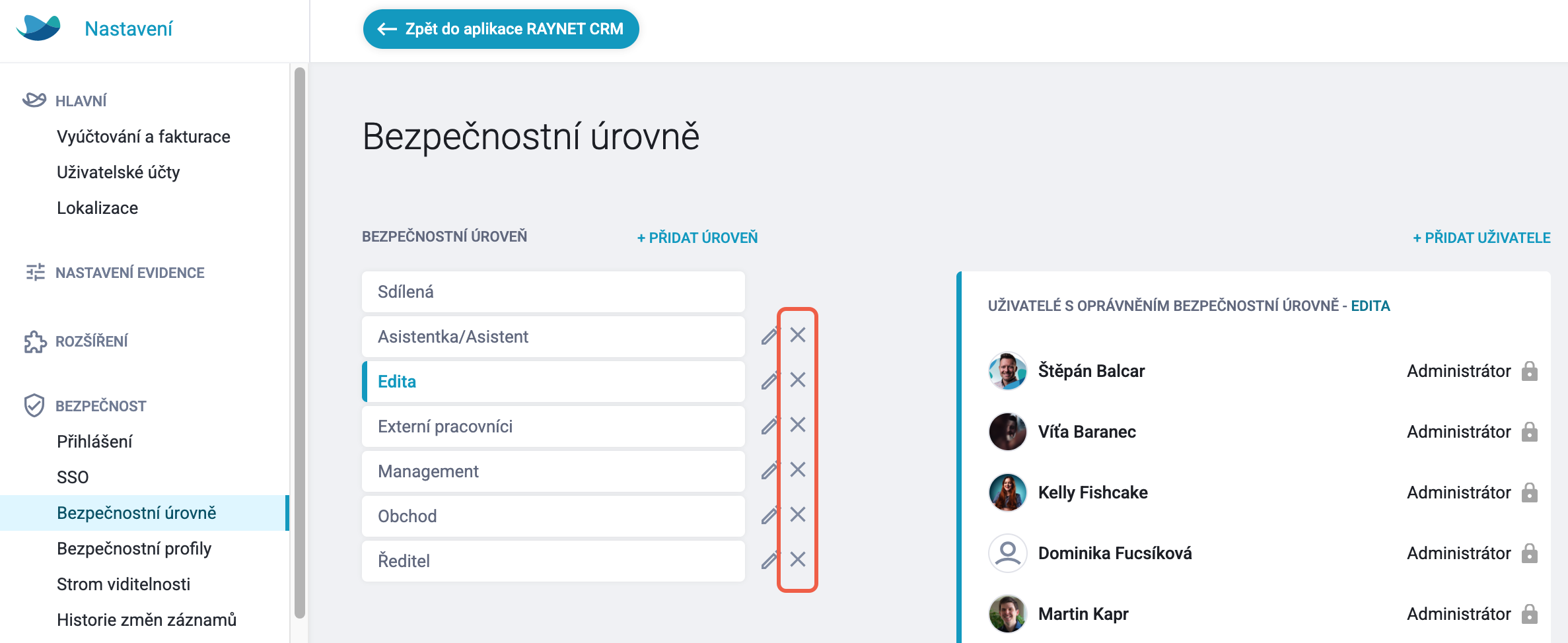Delete the Externí pracovníci level

[x=798, y=424]
